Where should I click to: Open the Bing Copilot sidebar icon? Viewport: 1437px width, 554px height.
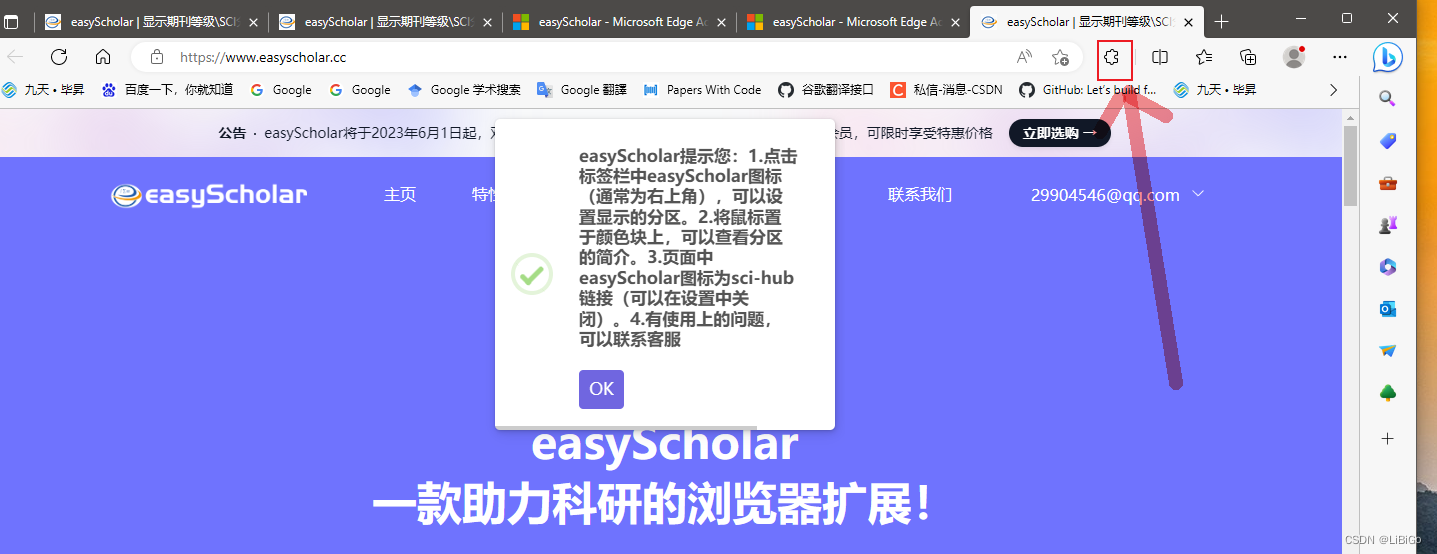click(x=1387, y=58)
